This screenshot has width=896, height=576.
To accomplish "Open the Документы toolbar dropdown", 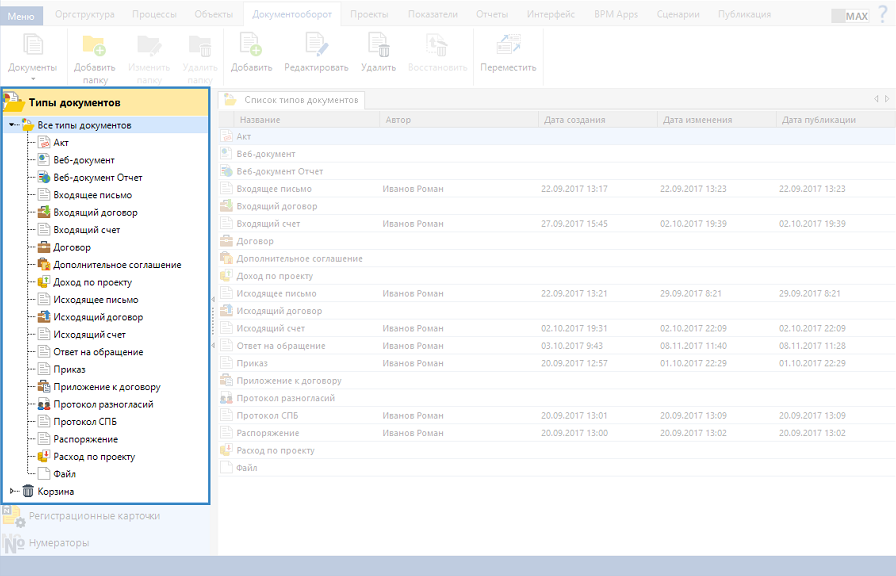I will [32, 78].
